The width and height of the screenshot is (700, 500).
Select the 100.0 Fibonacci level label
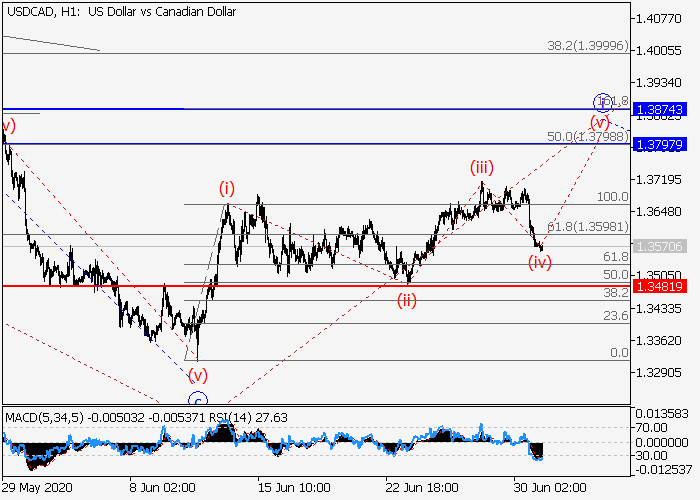(612, 198)
